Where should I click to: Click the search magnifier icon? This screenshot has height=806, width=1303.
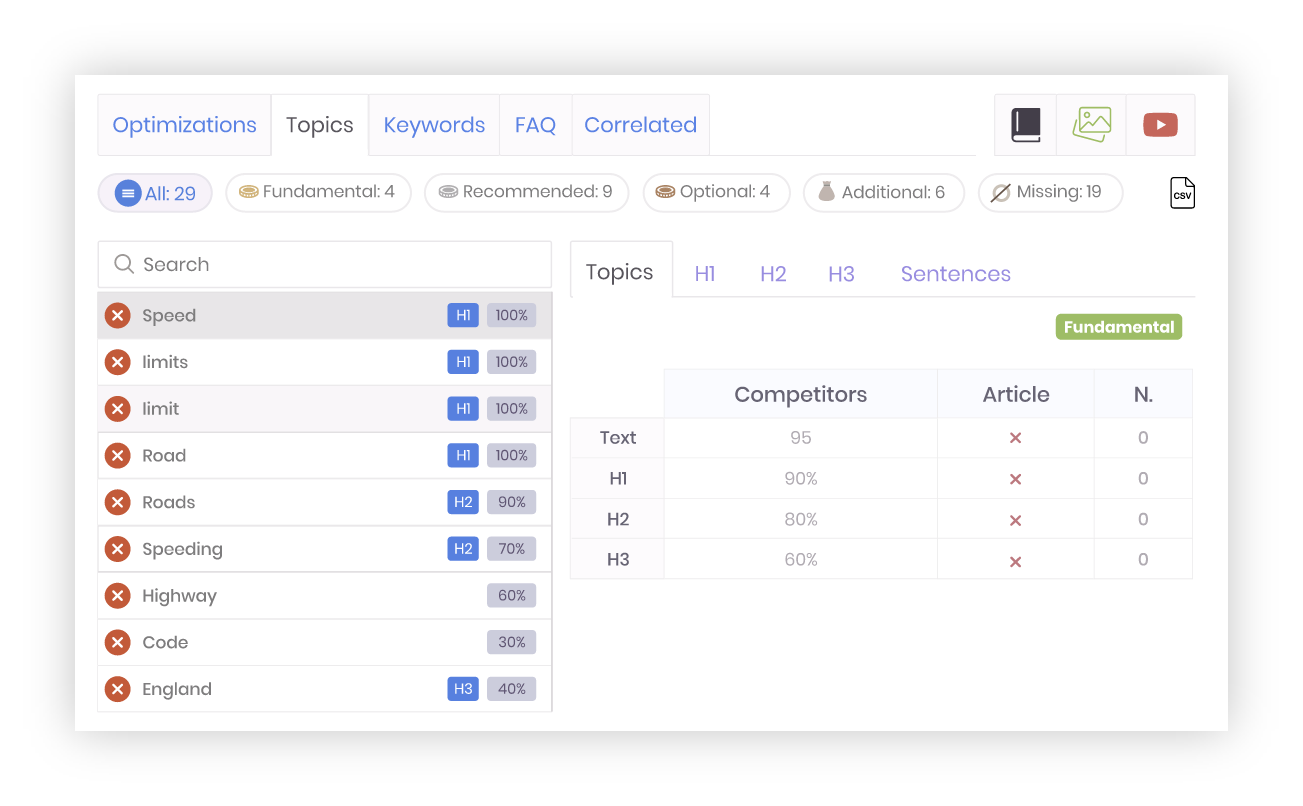[x=123, y=264]
